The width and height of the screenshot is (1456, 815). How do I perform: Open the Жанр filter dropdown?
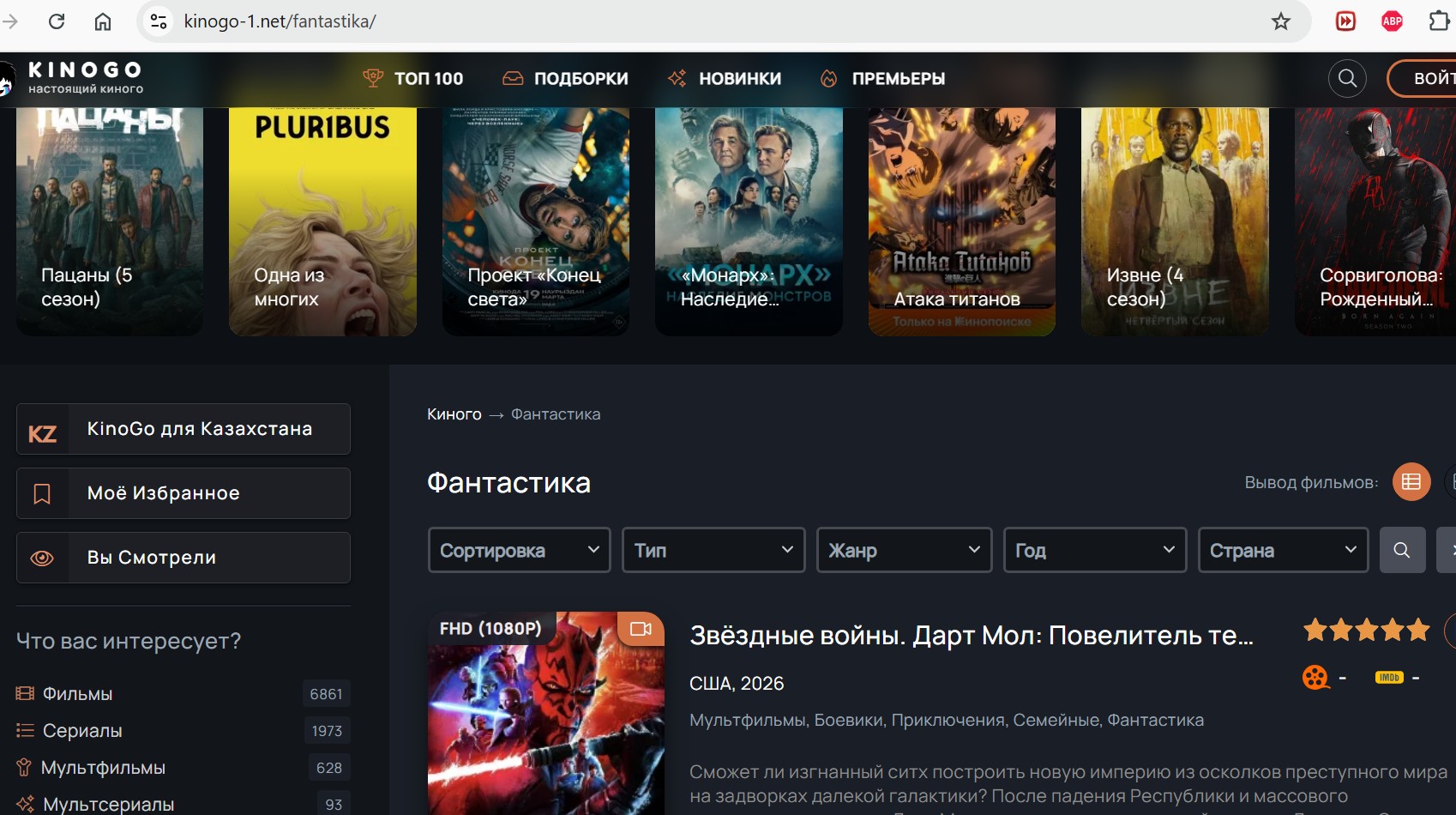click(904, 550)
